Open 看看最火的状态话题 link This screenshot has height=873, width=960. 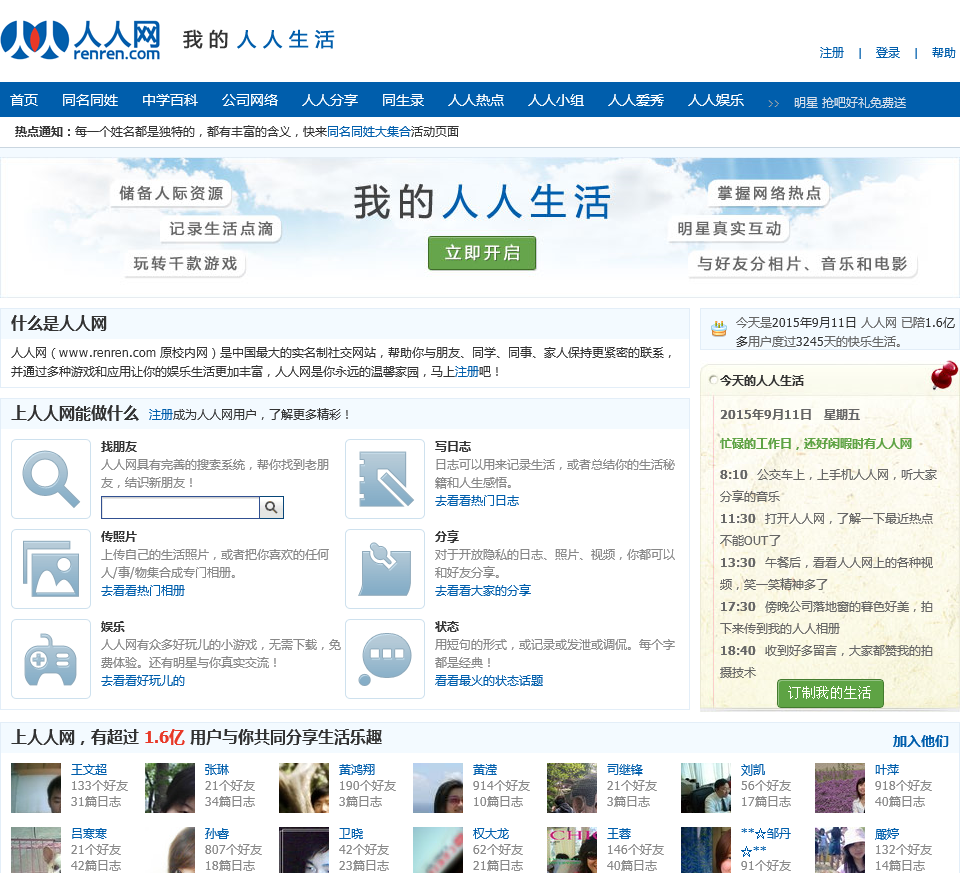click(489, 681)
